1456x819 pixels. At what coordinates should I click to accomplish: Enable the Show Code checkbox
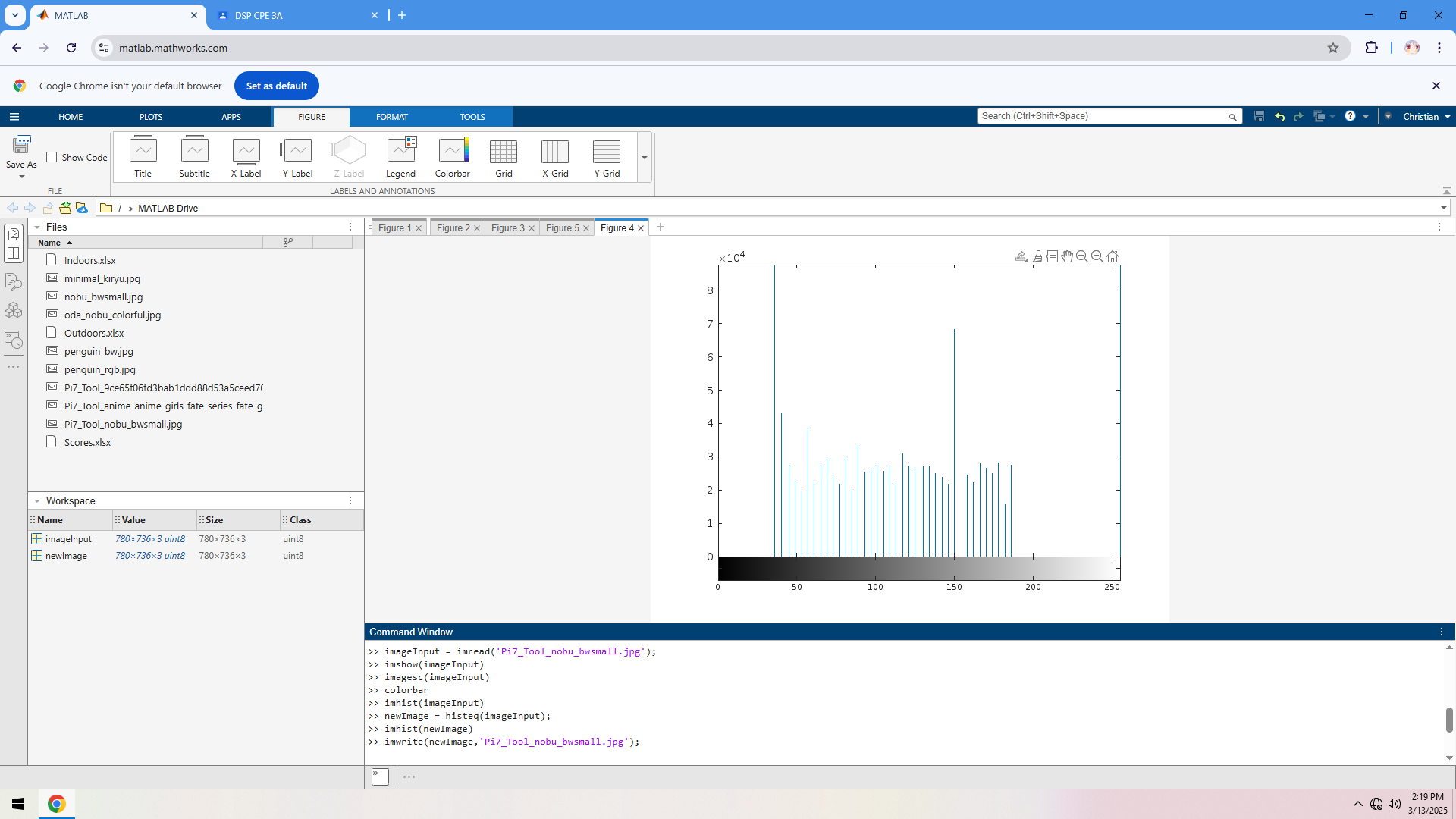52,157
